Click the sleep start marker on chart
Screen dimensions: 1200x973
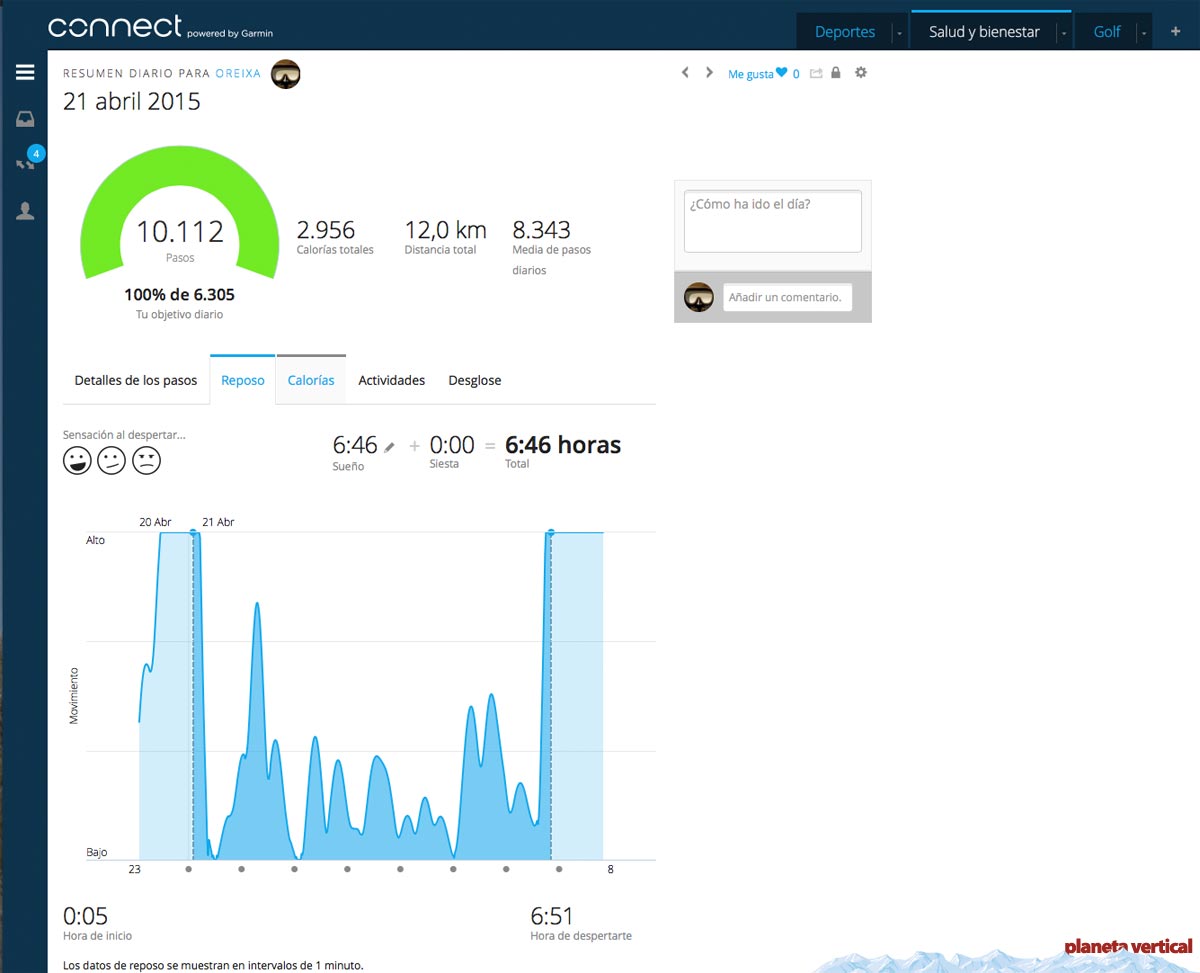pyautogui.click(x=194, y=534)
